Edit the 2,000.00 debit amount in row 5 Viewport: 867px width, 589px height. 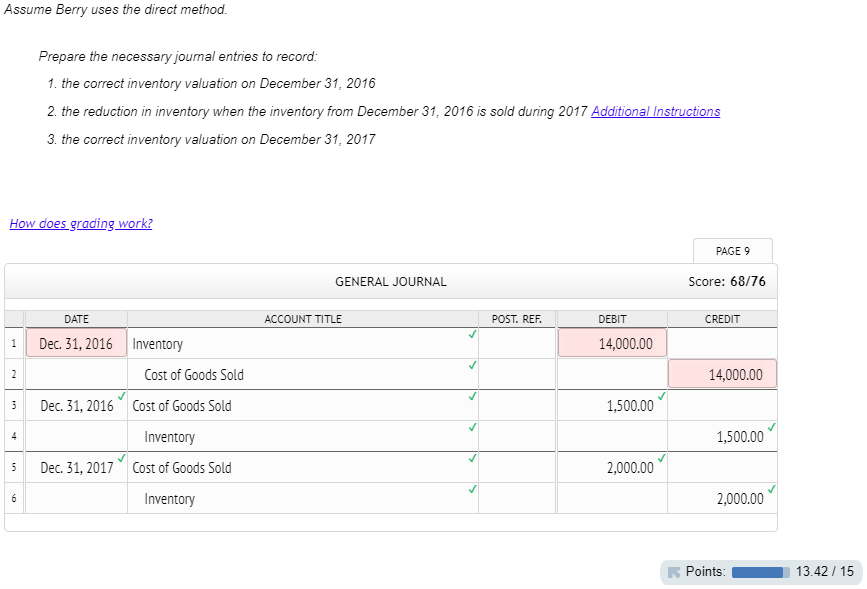point(612,467)
